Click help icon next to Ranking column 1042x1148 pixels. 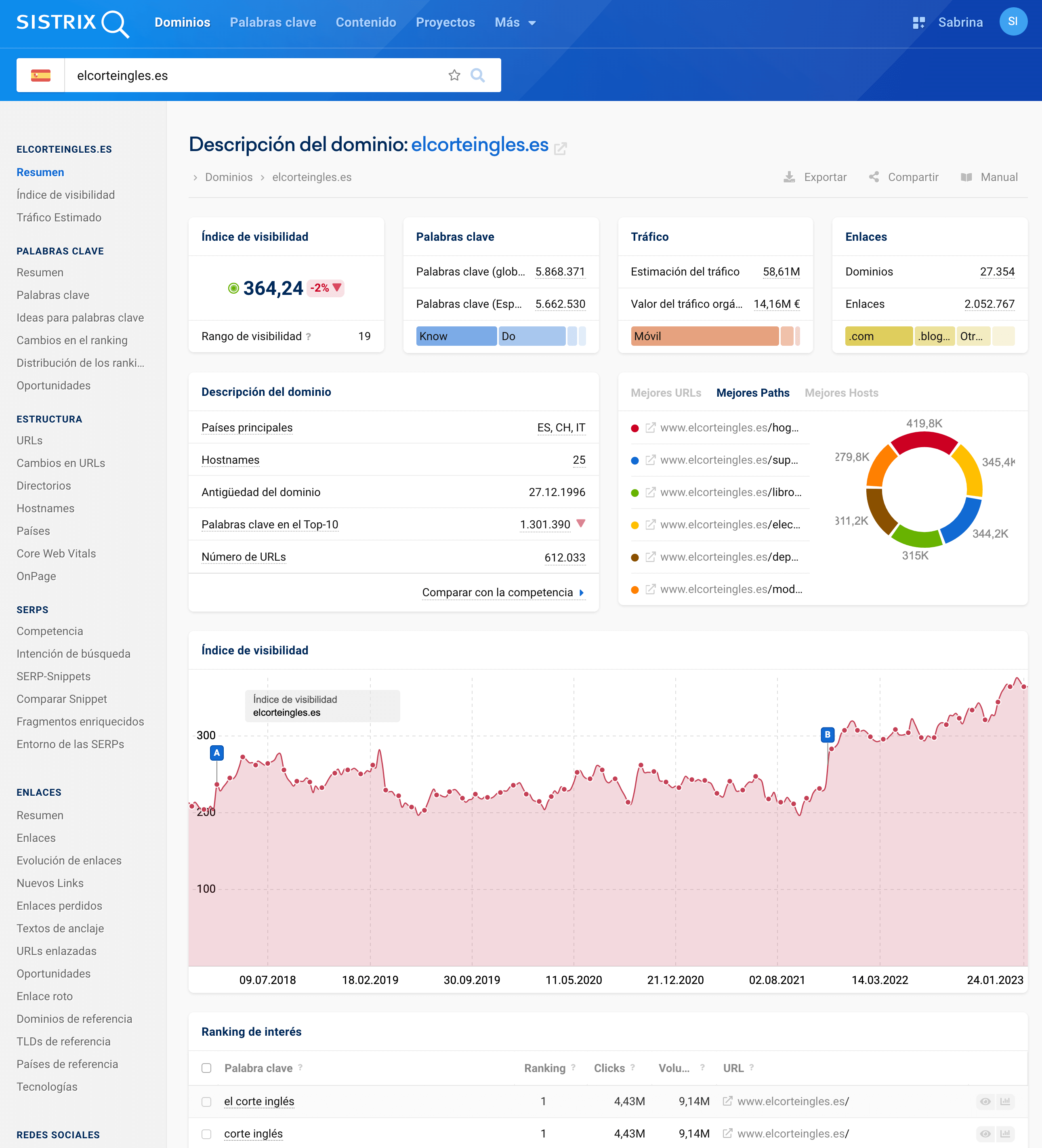pos(573,1067)
